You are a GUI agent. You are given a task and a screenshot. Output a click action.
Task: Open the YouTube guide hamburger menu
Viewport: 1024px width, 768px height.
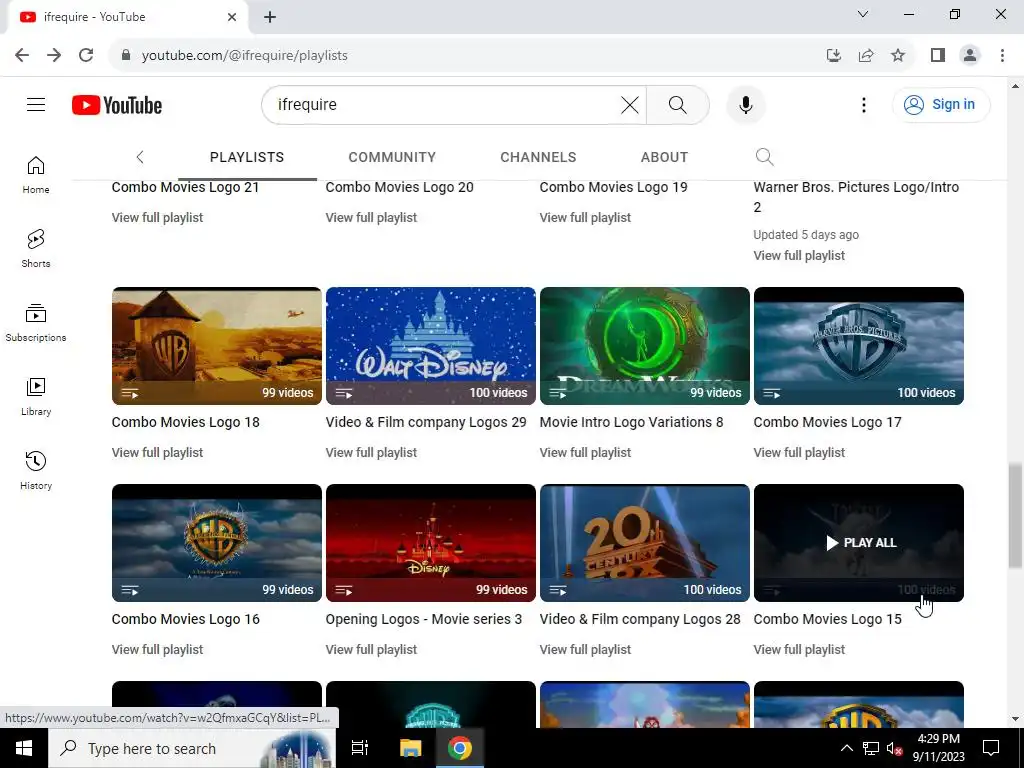click(x=36, y=104)
